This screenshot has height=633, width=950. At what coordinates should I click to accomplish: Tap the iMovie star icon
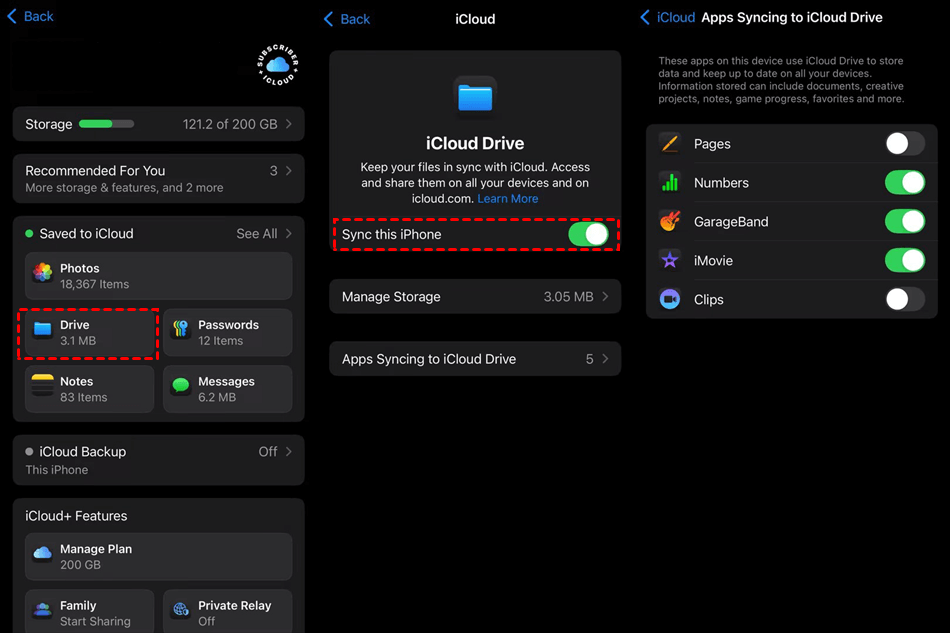click(x=669, y=260)
